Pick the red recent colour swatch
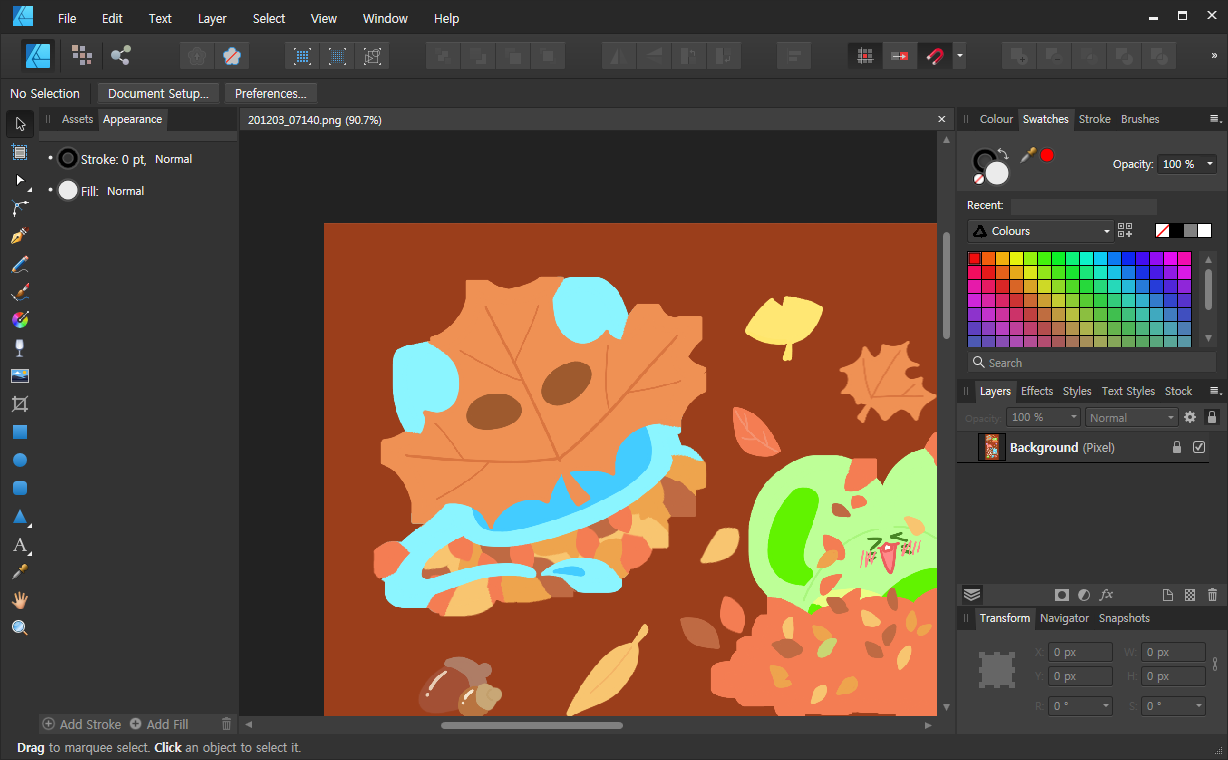Viewport: 1228px width, 760px height. [x=1047, y=155]
